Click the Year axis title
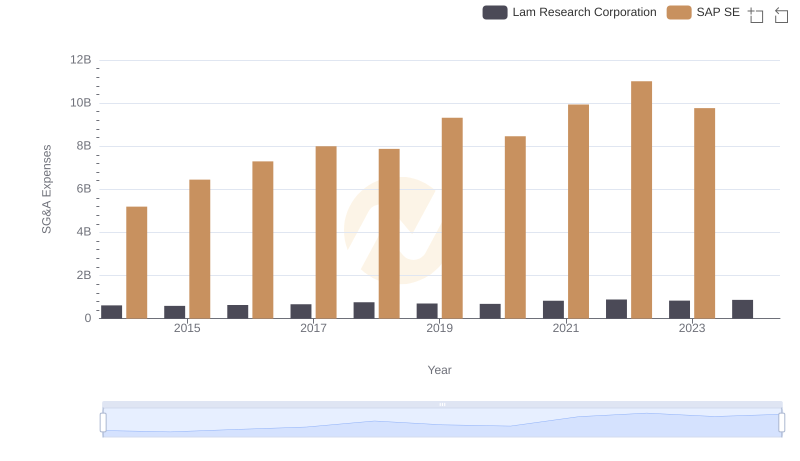Viewport: 800px width, 461px height. [439, 370]
